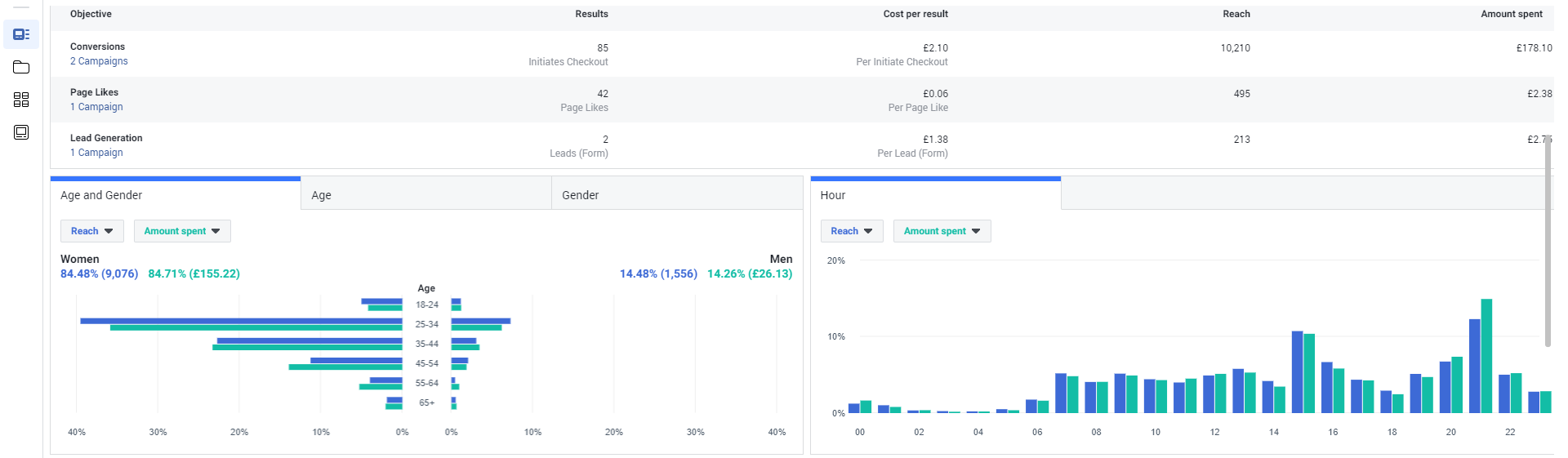Sort by the Cost per result column header
This screenshot has width=1568, height=458.
(915, 14)
